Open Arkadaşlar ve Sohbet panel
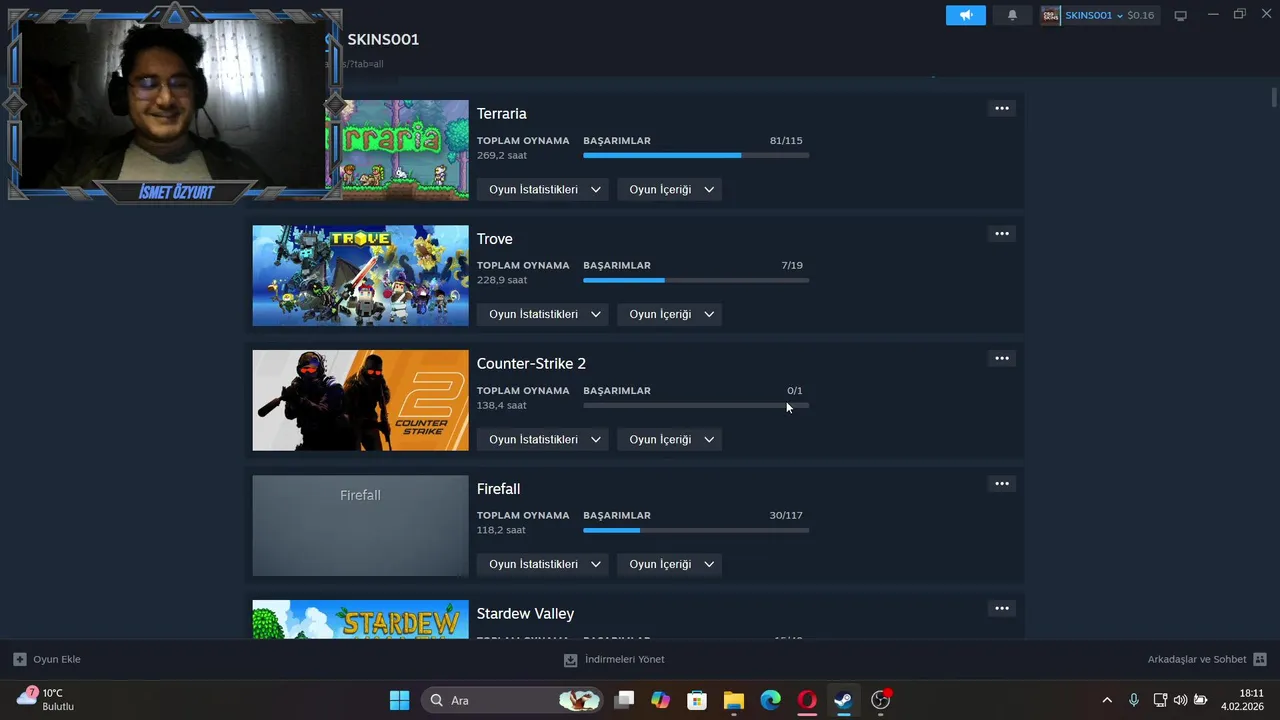The image size is (1280, 720). [1197, 659]
